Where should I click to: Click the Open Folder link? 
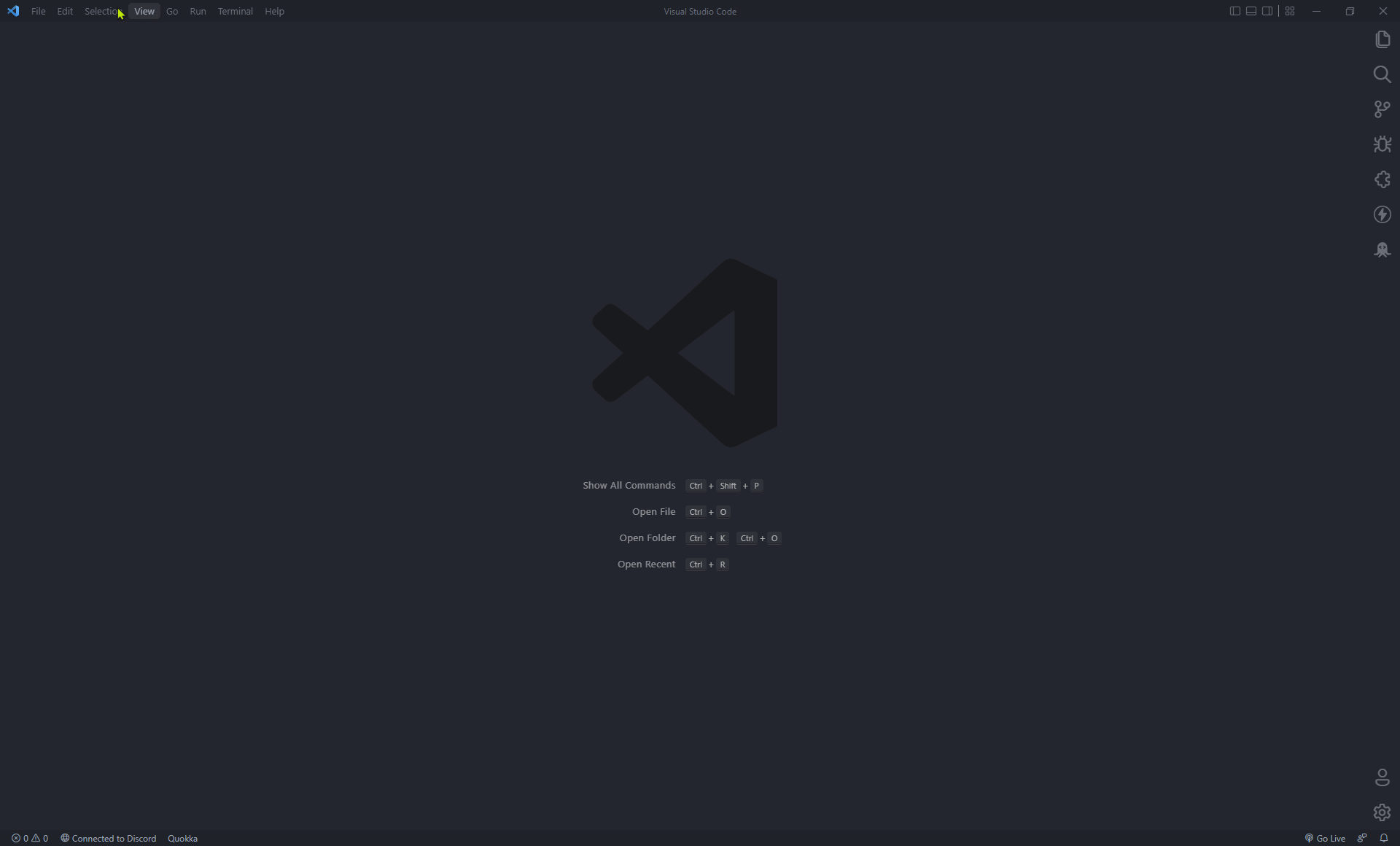pyautogui.click(x=647, y=538)
